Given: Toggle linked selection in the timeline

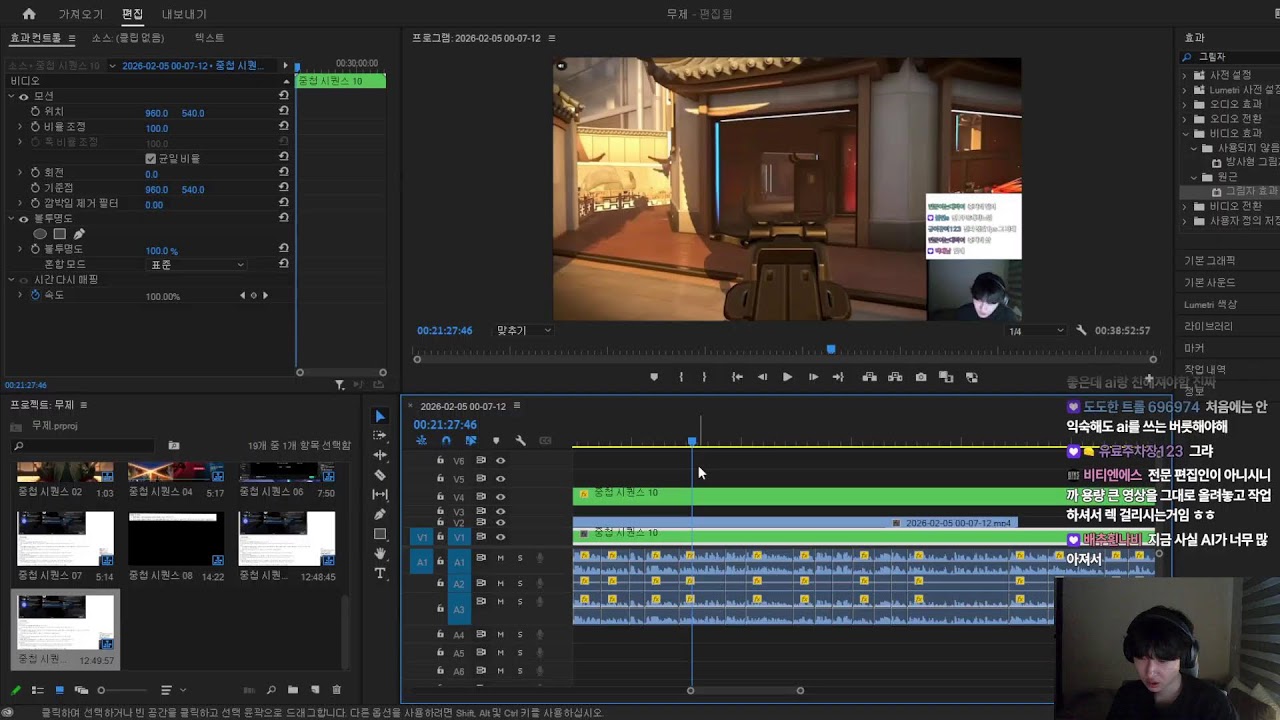Looking at the screenshot, I should (471, 441).
